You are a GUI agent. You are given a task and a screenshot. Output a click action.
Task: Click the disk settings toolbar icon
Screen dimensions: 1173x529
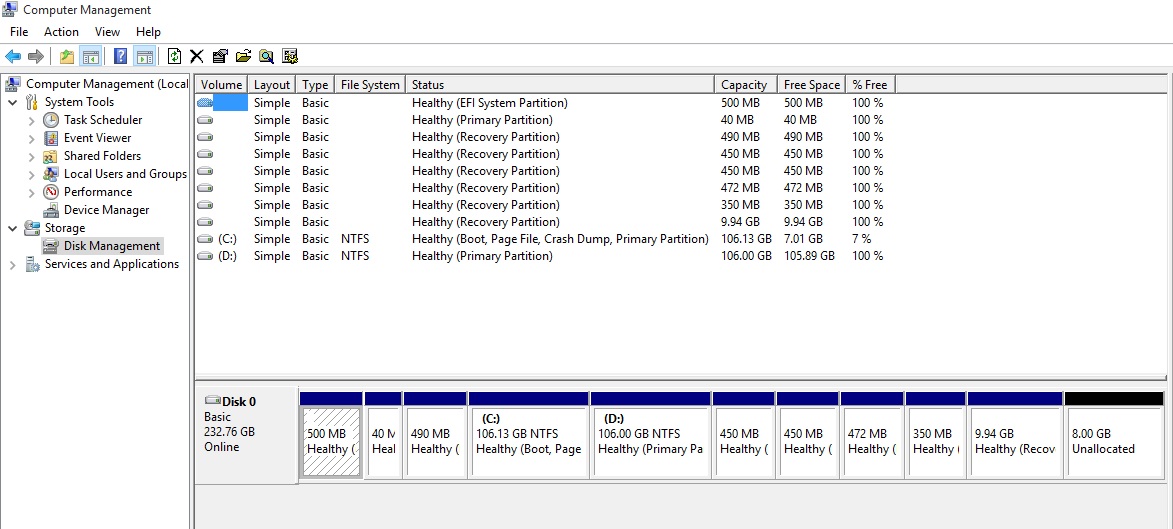point(290,56)
